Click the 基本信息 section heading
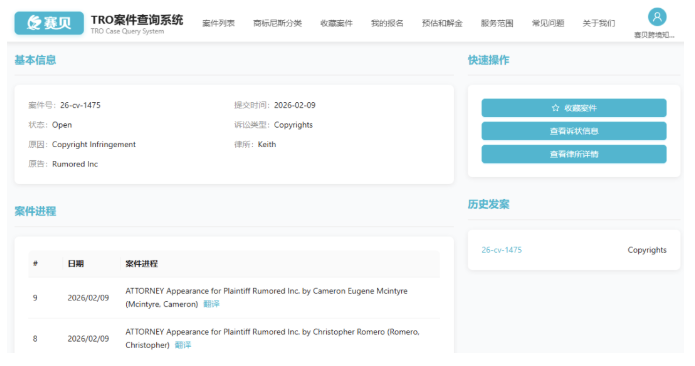 (x=35, y=60)
